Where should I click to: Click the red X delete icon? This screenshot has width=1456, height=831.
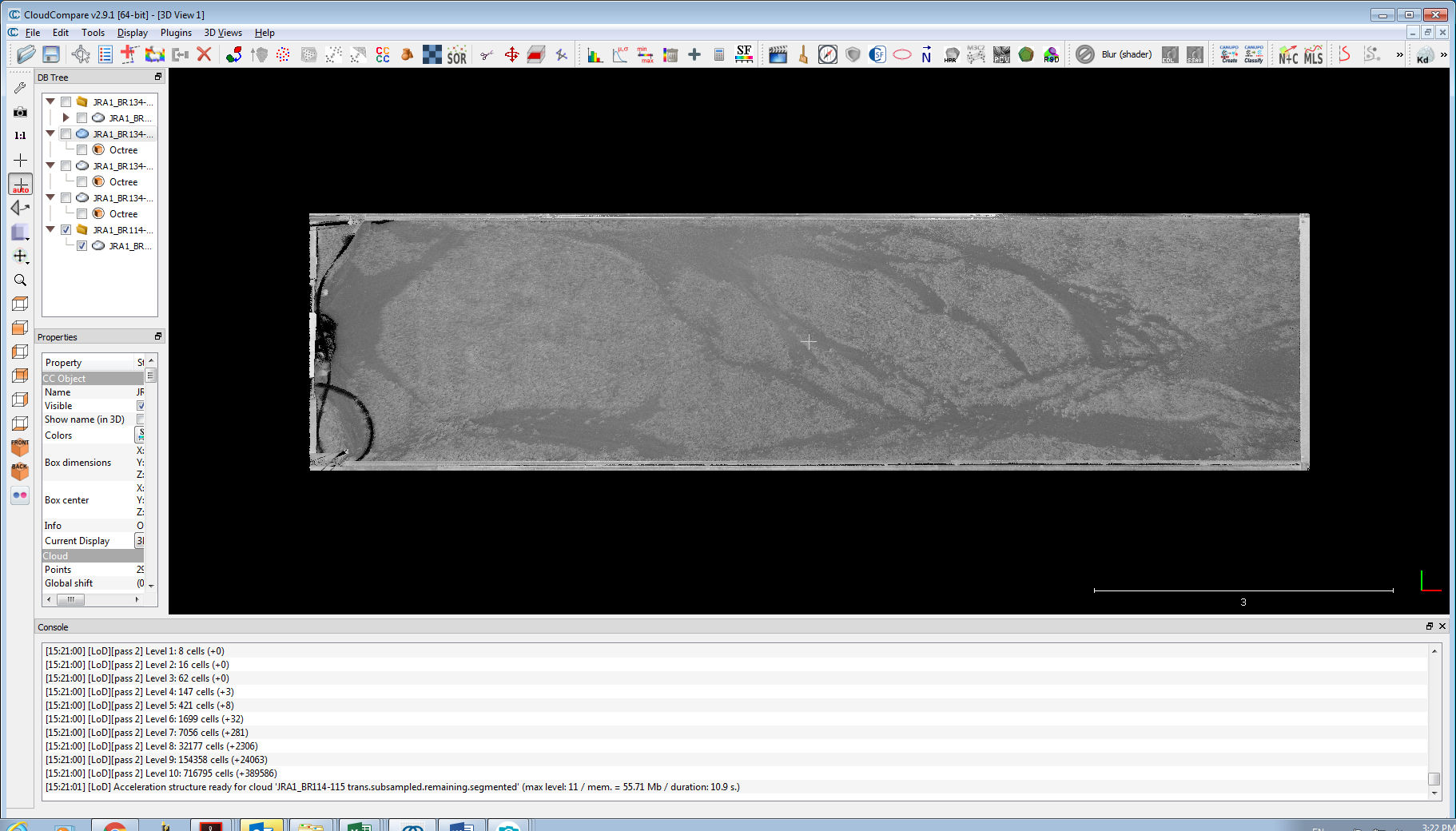coord(204,54)
